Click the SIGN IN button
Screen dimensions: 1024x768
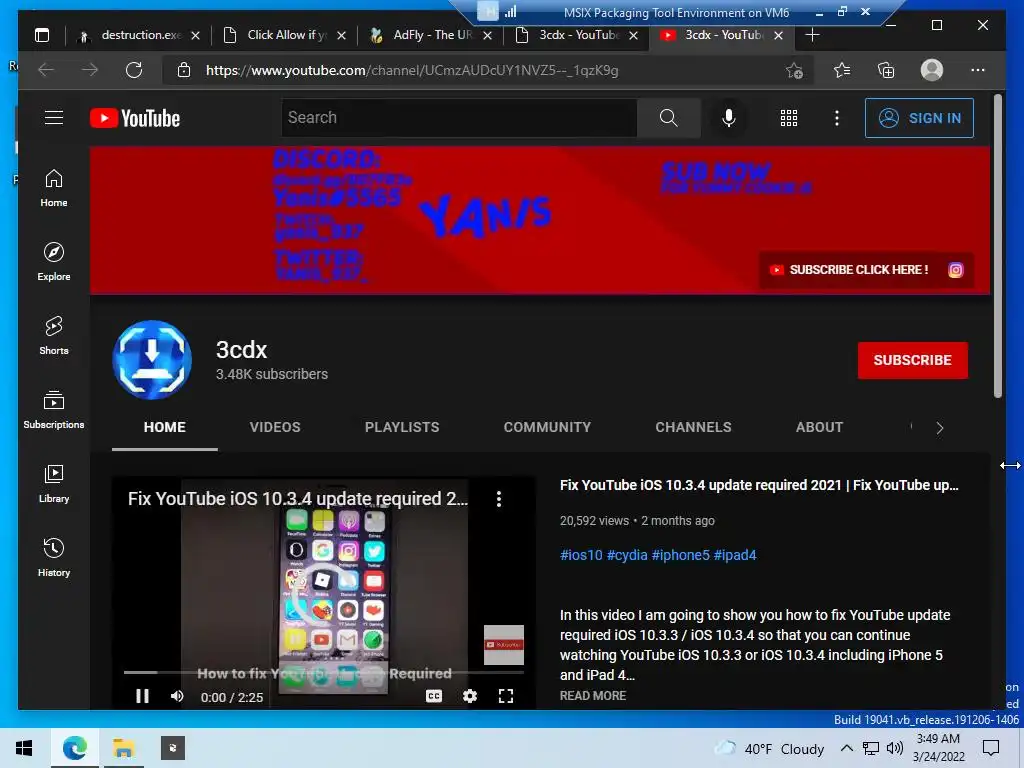920,118
